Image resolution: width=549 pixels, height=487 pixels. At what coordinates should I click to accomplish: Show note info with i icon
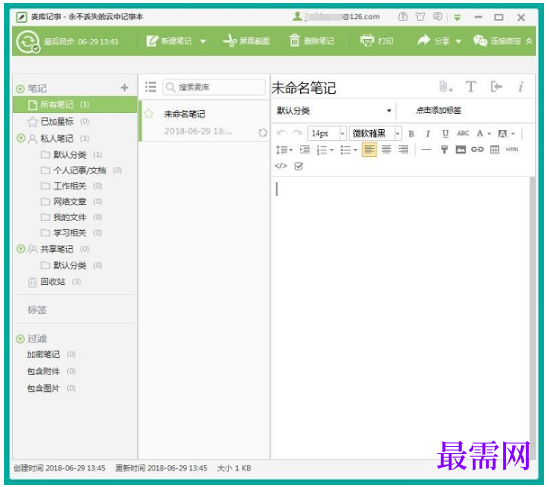tap(521, 86)
